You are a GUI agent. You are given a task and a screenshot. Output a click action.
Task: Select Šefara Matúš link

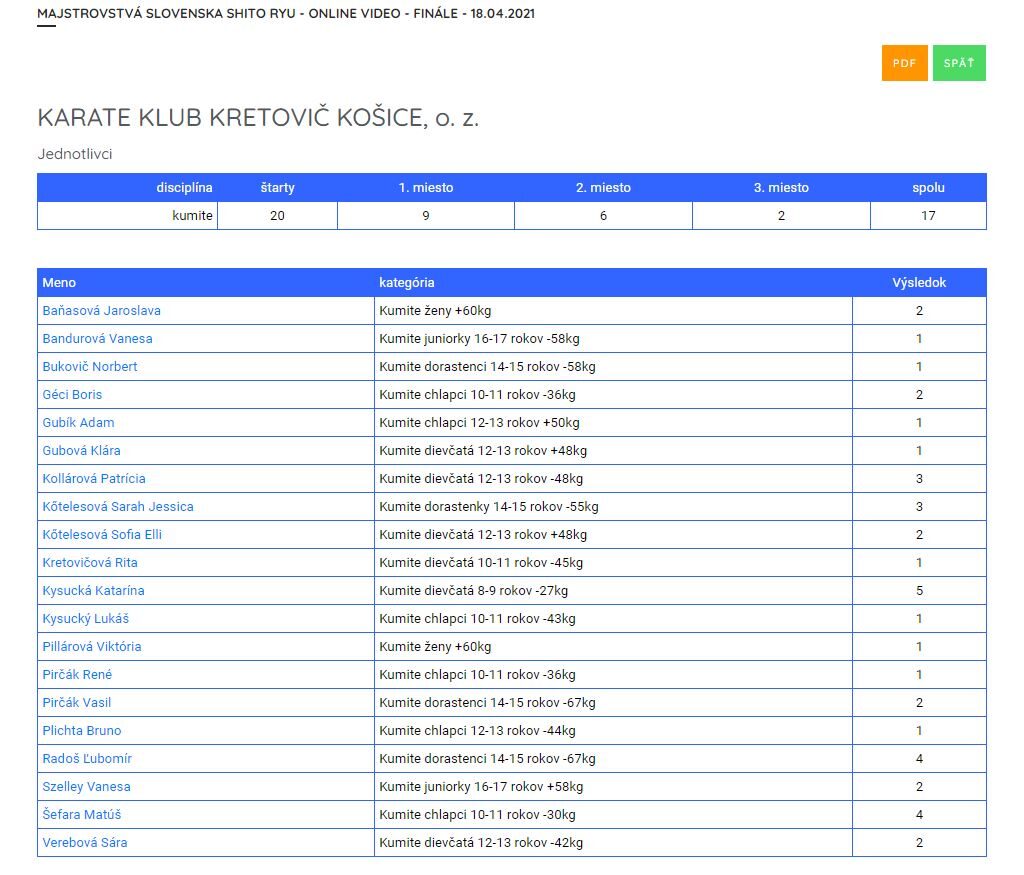point(82,815)
